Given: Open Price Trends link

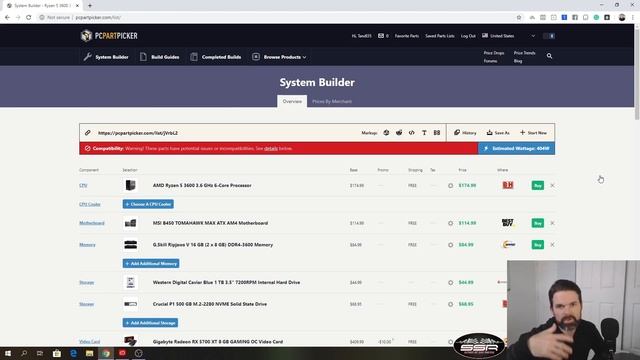Looking at the screenshot, I should [524, 53].
